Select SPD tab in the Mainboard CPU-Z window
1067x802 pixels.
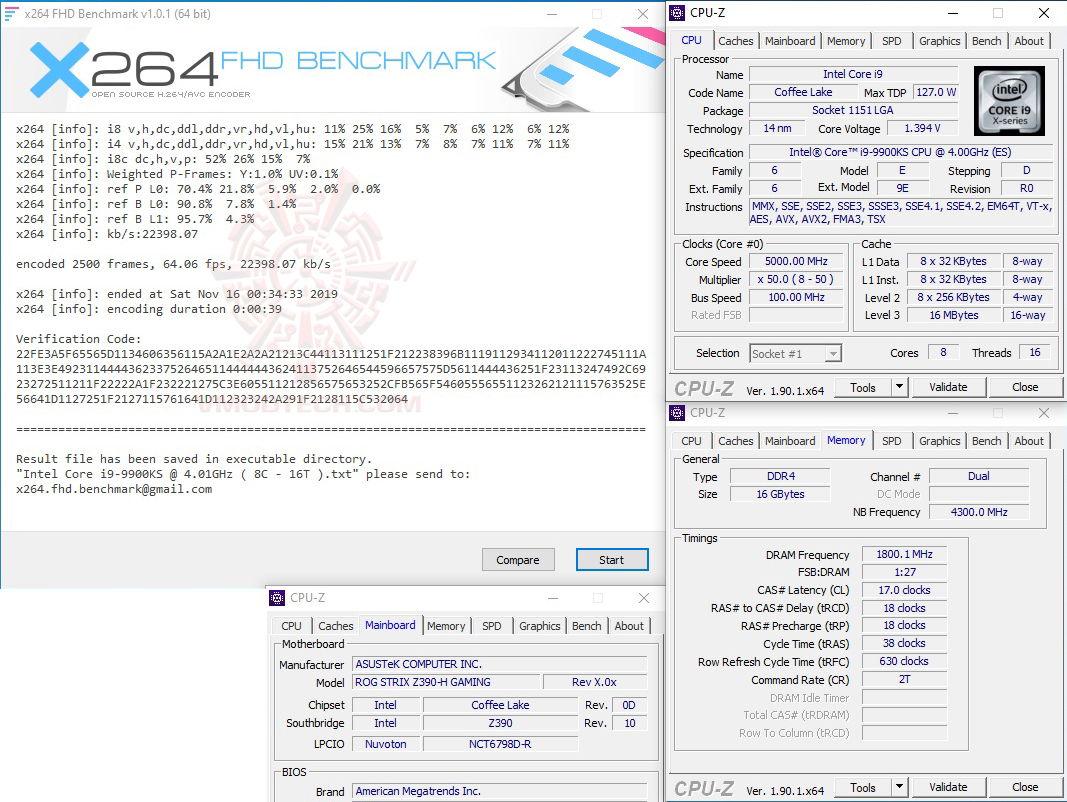pos(491,626)
